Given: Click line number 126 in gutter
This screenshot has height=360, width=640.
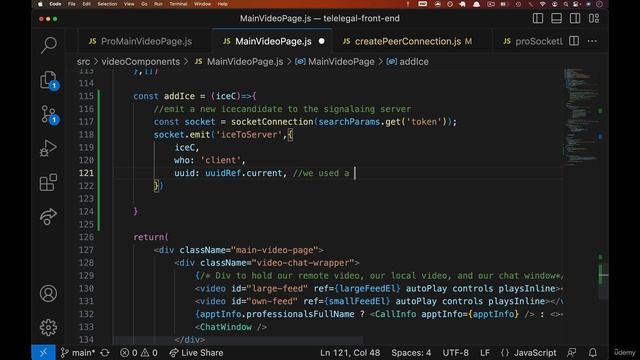Looking at the screenshot, I should coord(86,237).
